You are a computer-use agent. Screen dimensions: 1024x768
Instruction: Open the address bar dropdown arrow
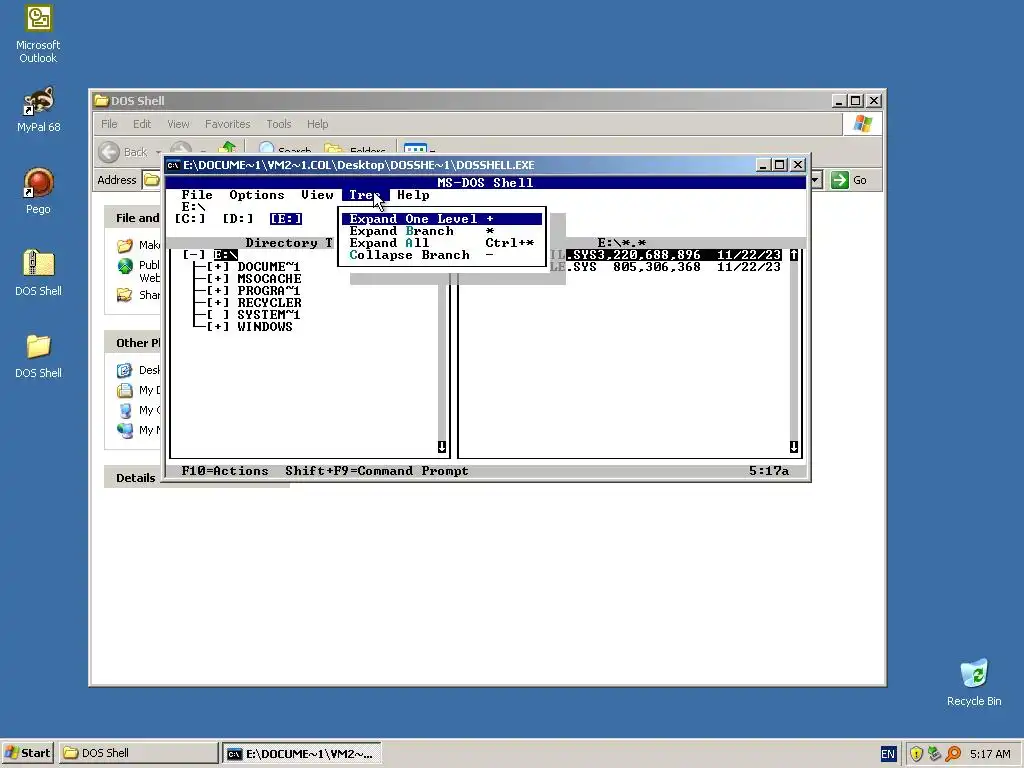[816, 180]
